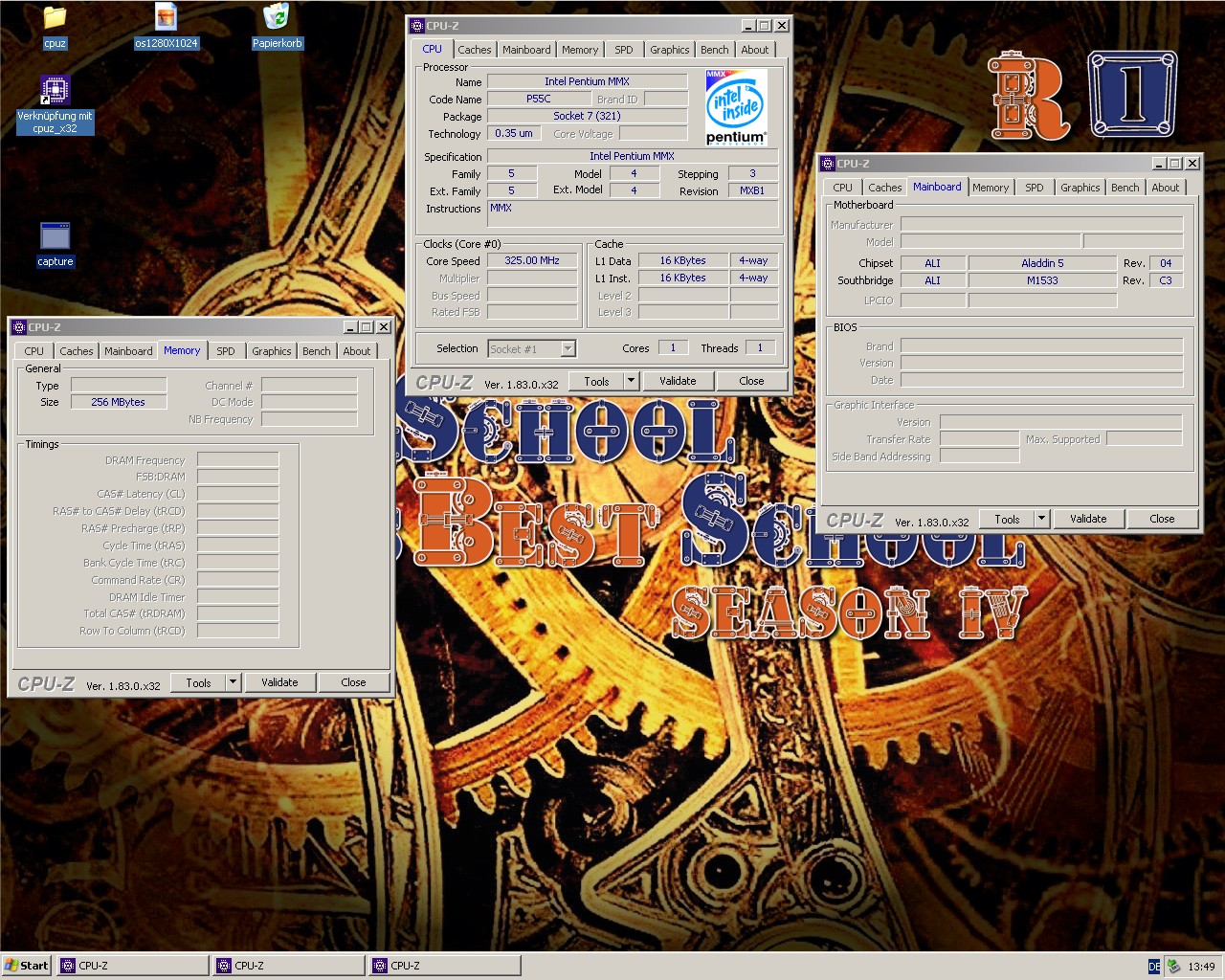Click Tools button in the Mainboard window
Viewport: 1225px width, 980px height.
(1007, 519)
